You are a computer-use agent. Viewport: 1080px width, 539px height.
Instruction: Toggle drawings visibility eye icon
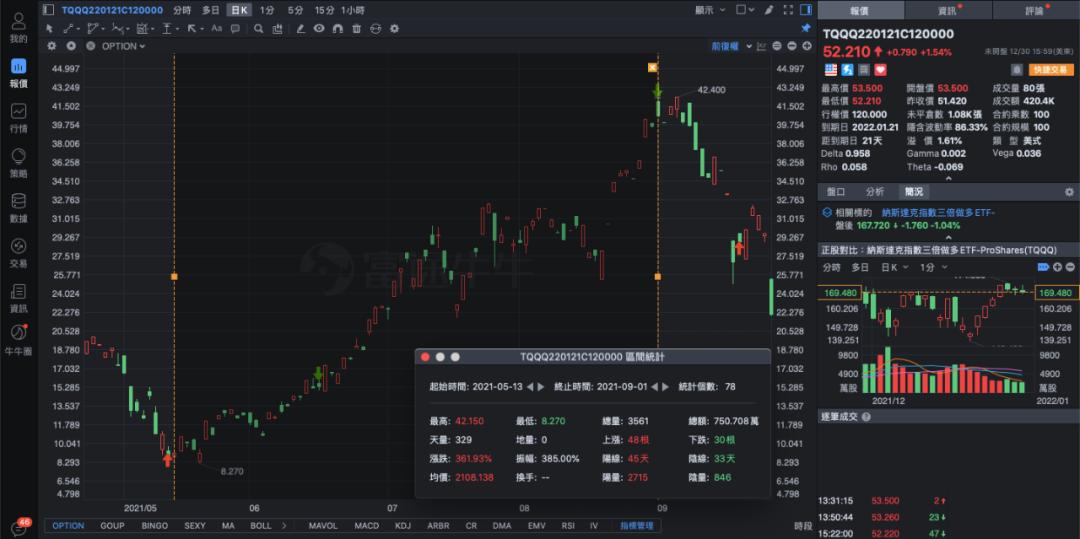pos(319,28)
